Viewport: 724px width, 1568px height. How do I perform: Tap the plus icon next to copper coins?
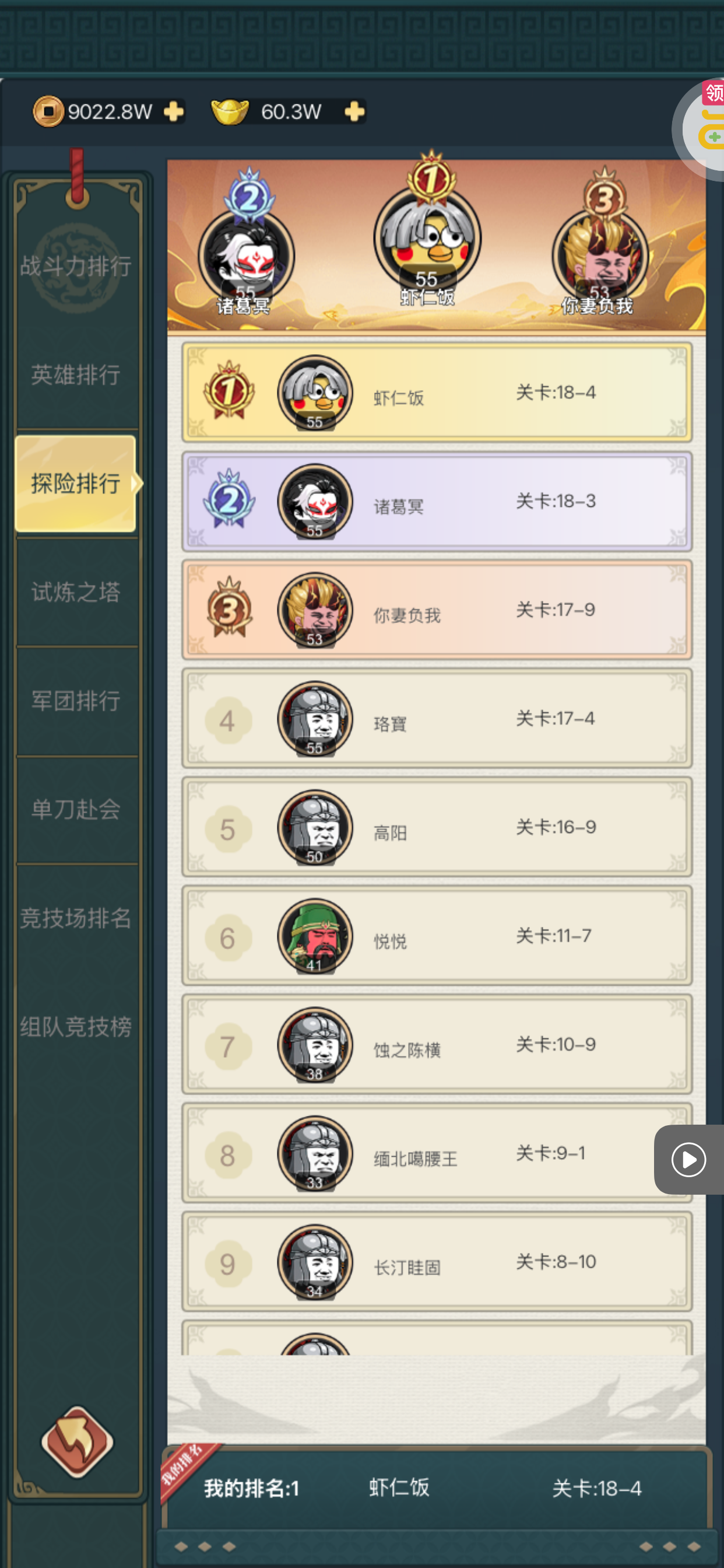[x=173, y=112]
